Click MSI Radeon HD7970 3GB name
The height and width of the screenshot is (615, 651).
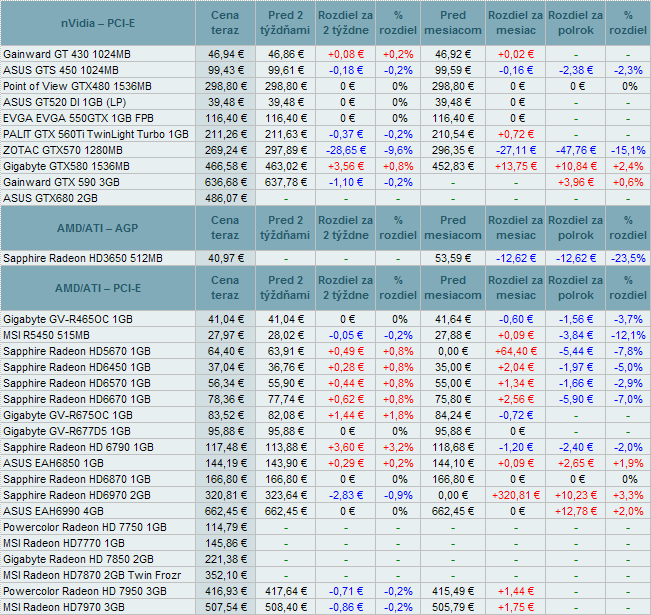tap(64, 607)
